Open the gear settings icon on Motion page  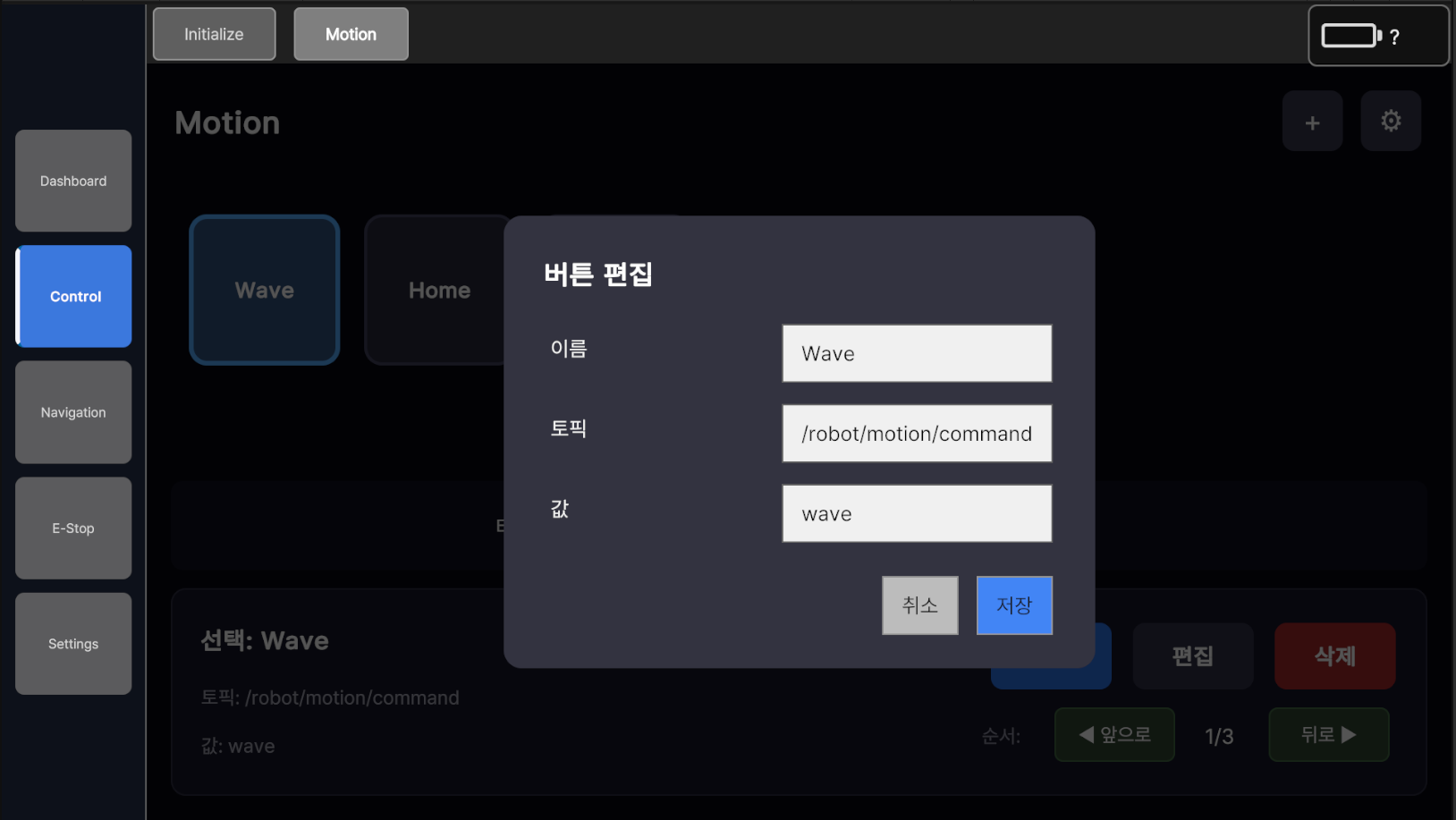(x=1391, y=122)
